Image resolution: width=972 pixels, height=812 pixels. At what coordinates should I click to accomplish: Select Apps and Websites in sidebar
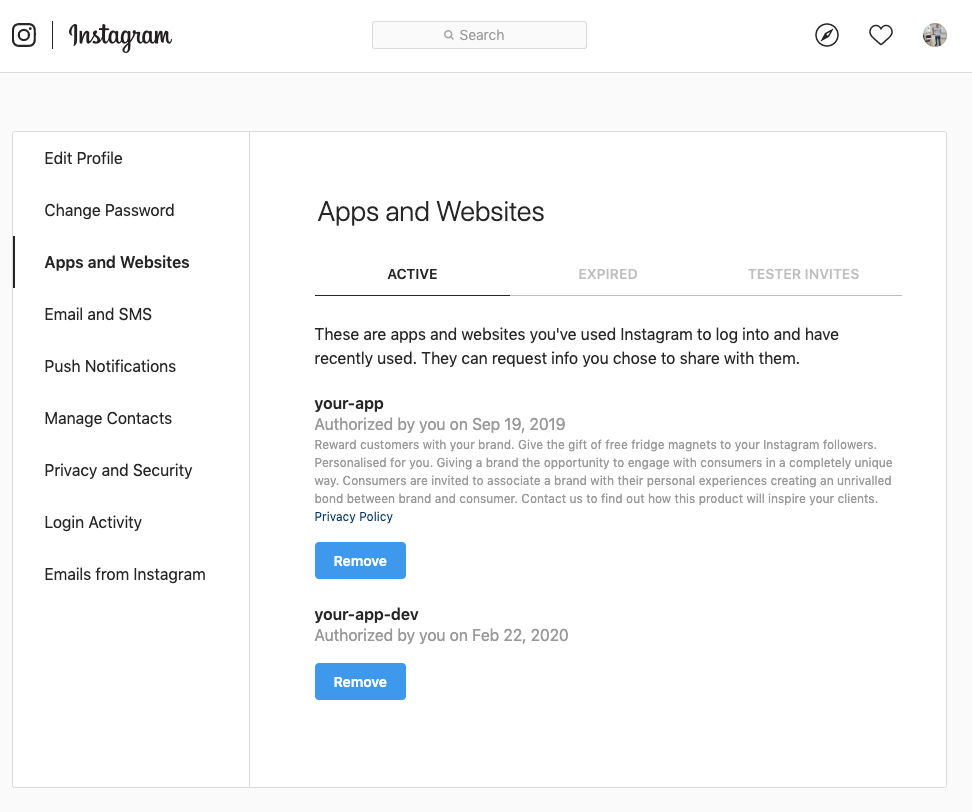click(x=117, y=262)
